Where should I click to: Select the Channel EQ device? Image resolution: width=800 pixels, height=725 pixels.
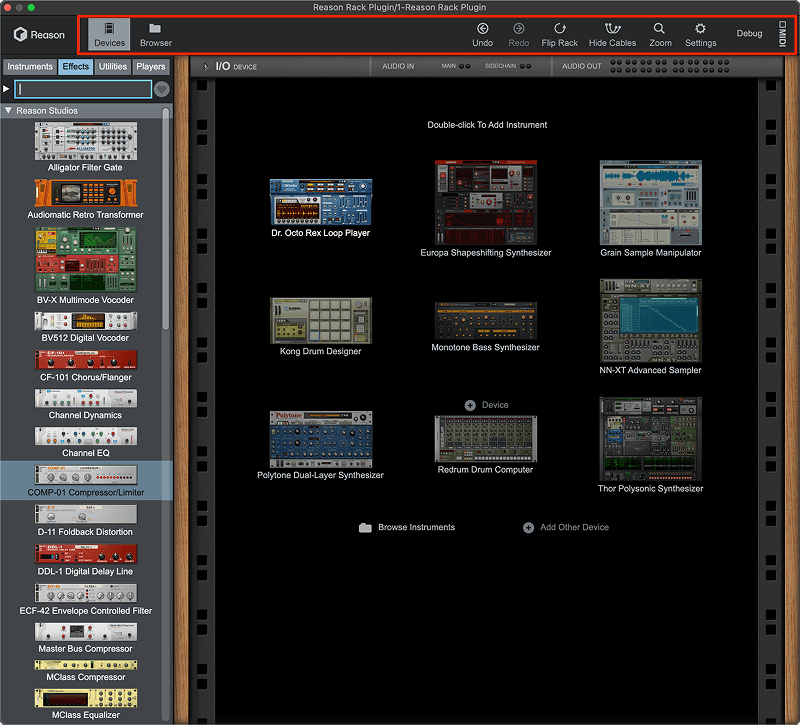(x=85, y=442)
